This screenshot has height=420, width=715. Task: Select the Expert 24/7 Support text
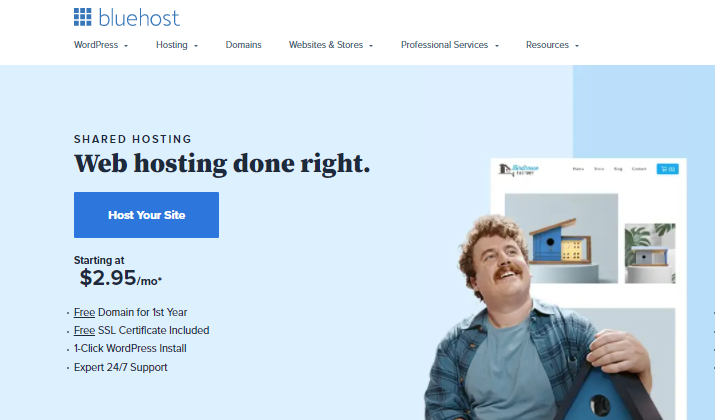click(120, 367)
